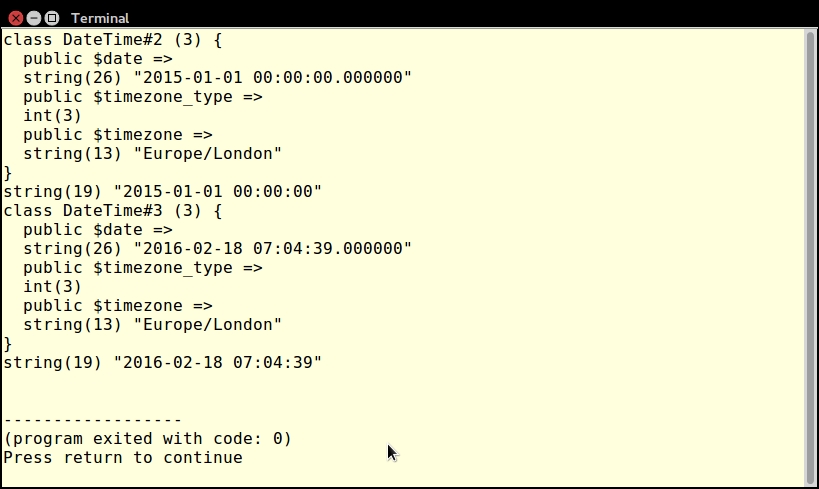
Task: Click the second "public $timezone_type =>" line
Action: pyautogui.click(x=142, y=268)
